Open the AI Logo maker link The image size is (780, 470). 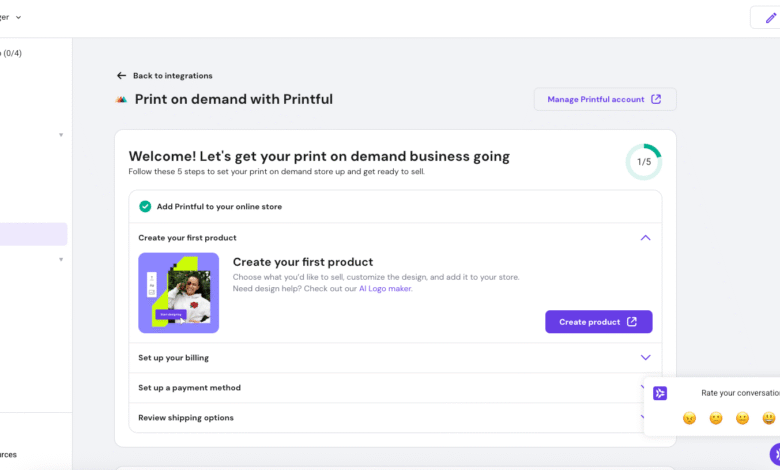pyautogui.click(x=385, y=289)
